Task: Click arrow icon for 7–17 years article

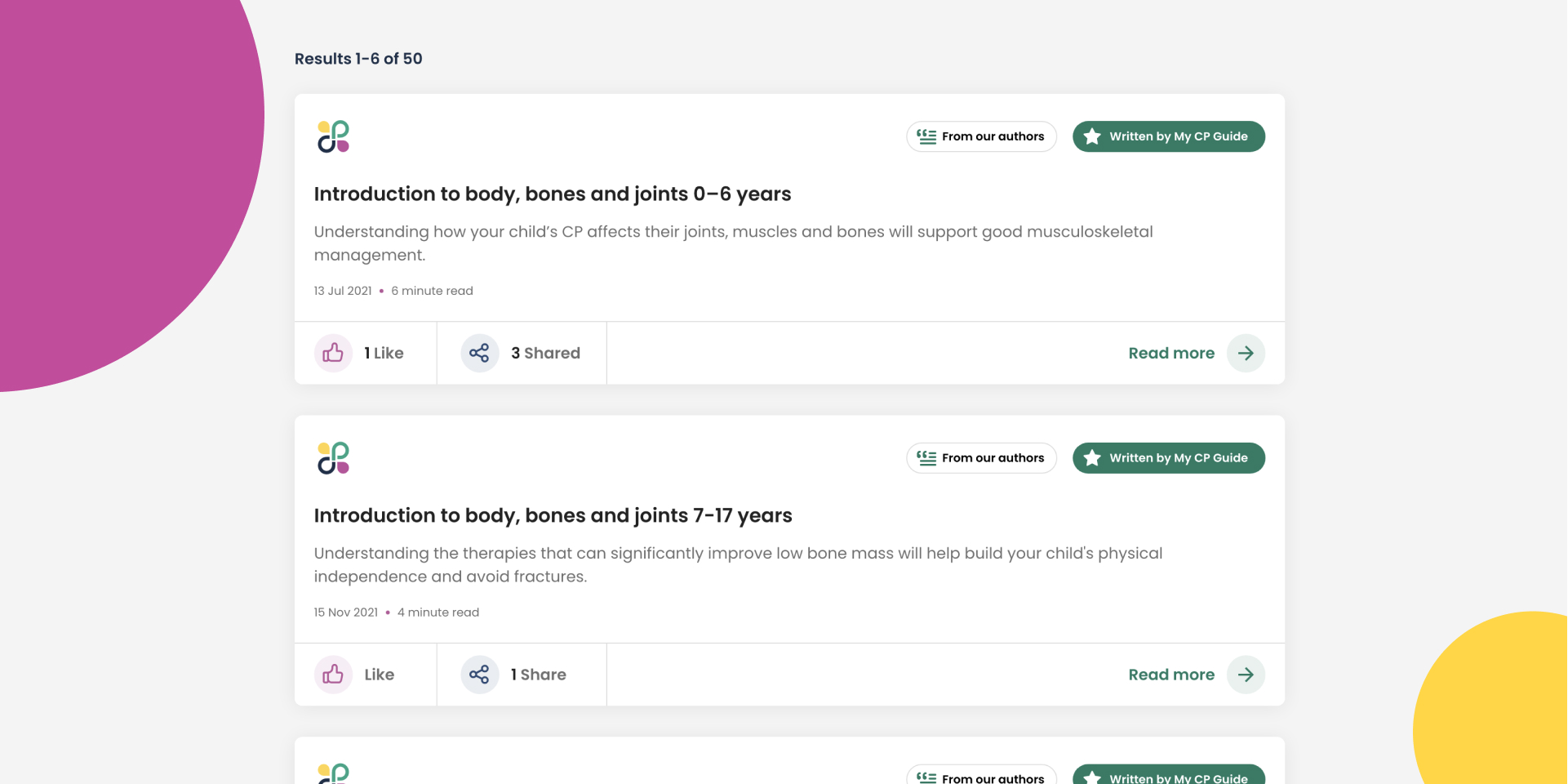Action: click(1246, 675)
